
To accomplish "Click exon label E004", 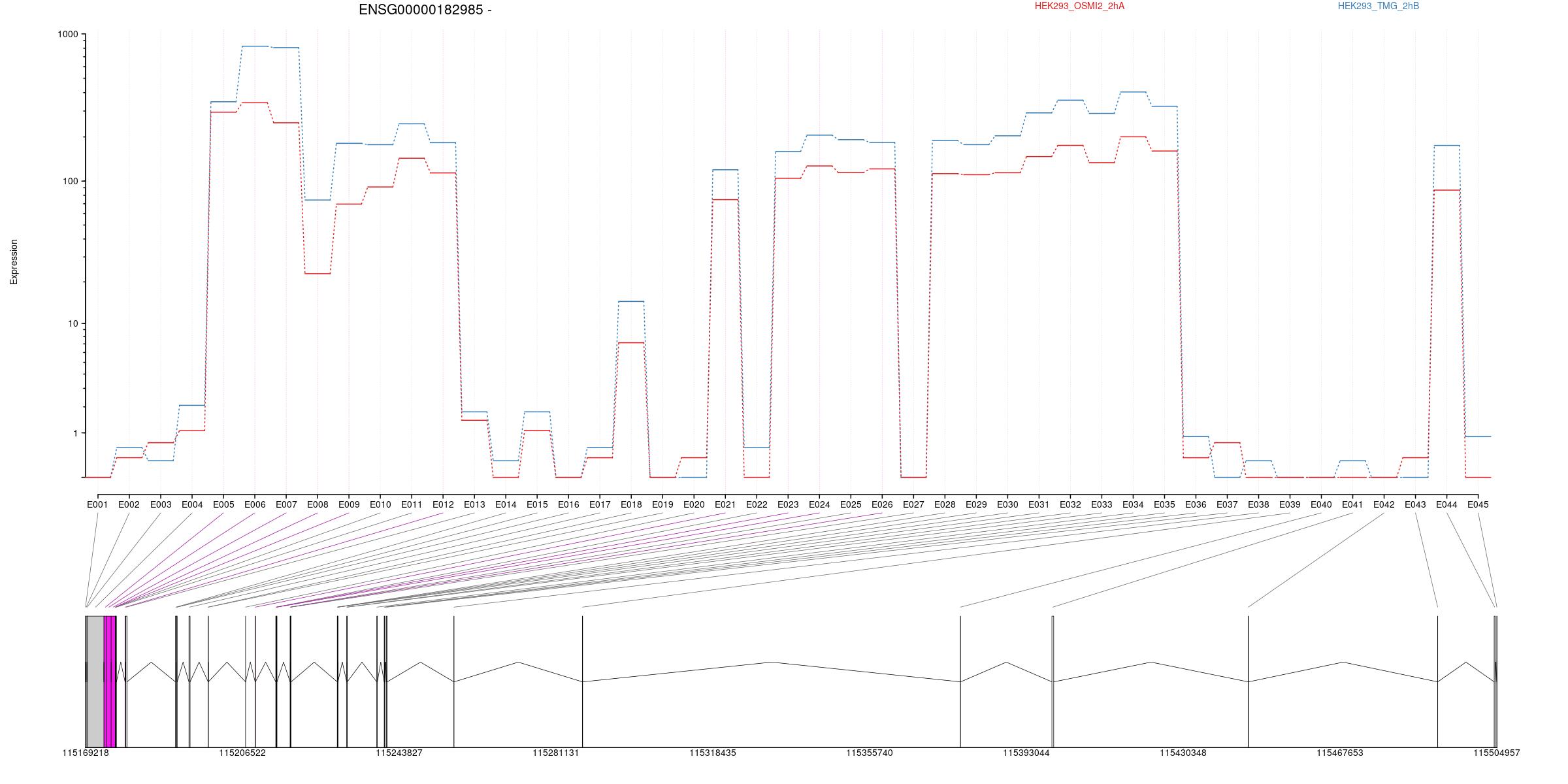I will point(192,504).
